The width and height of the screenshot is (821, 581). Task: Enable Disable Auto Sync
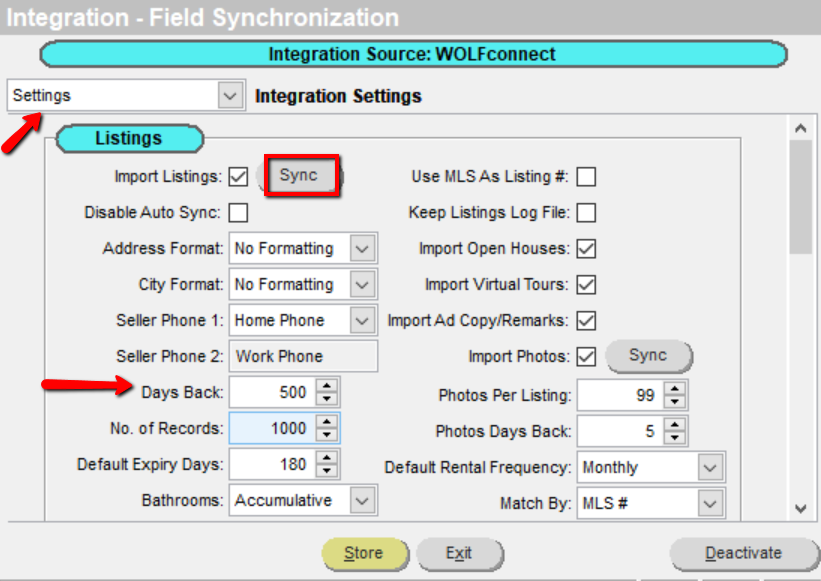pos(238,211)
